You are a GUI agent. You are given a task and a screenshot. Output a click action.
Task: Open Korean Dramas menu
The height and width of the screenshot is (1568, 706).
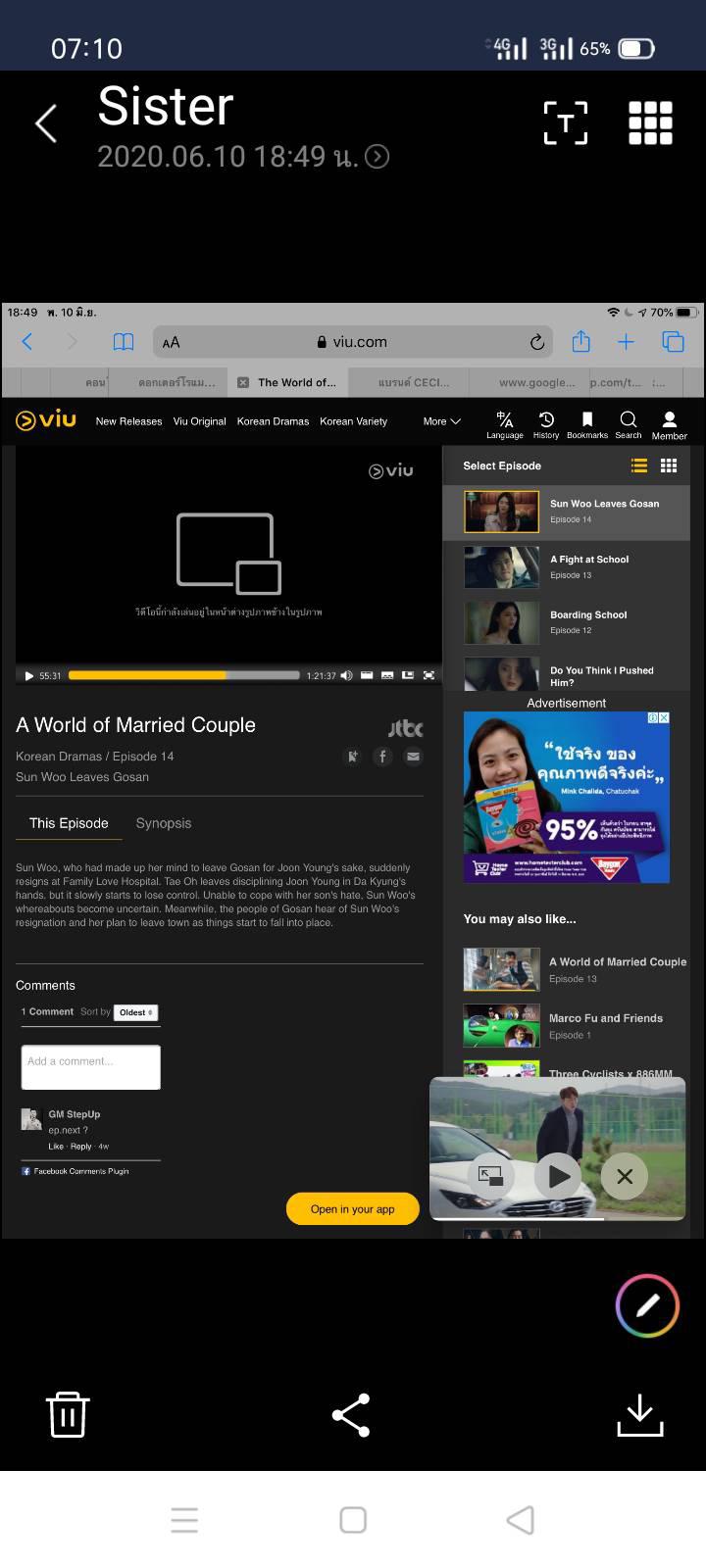point(273,421)
